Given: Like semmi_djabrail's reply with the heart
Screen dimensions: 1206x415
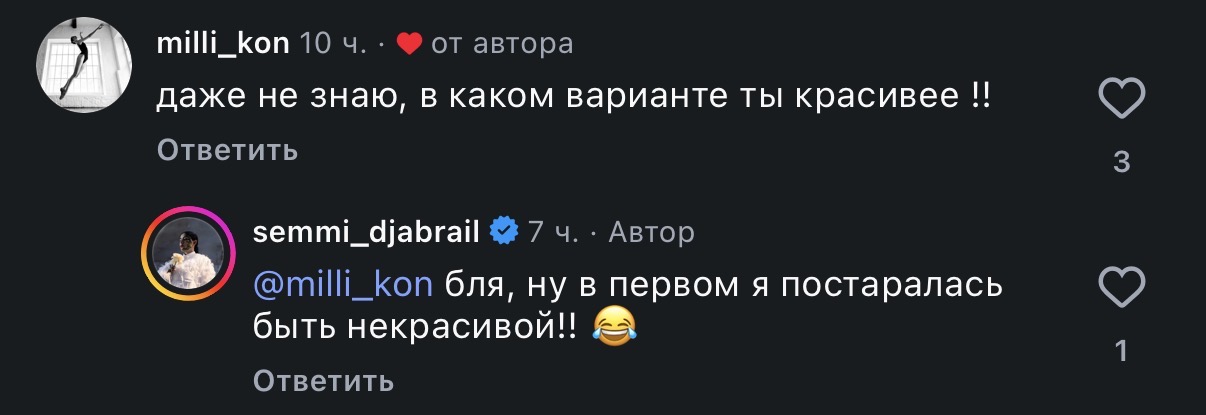Looking at the screenshot, I should click(x=1122, y=290).
